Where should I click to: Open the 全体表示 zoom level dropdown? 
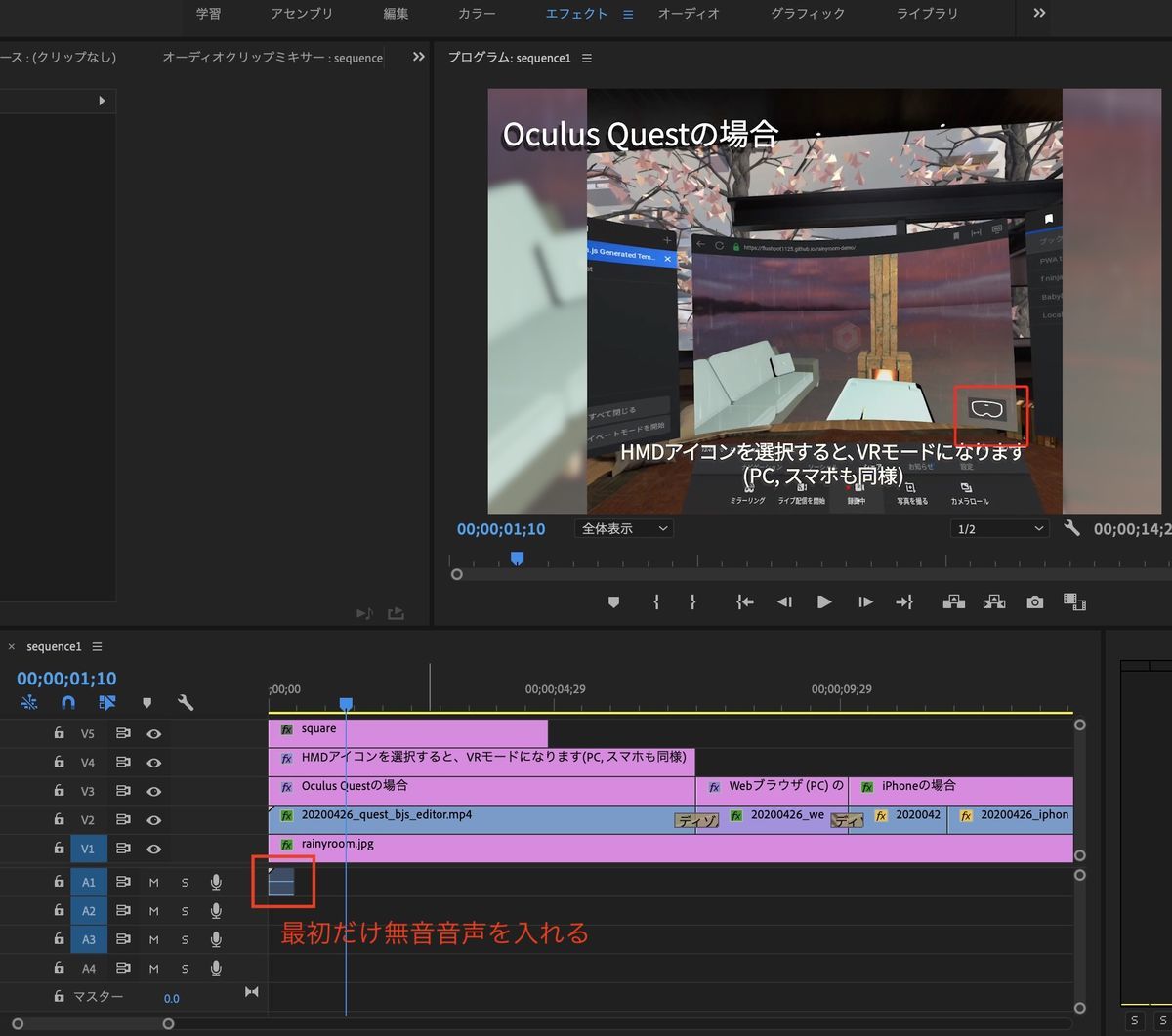(624, 528)
